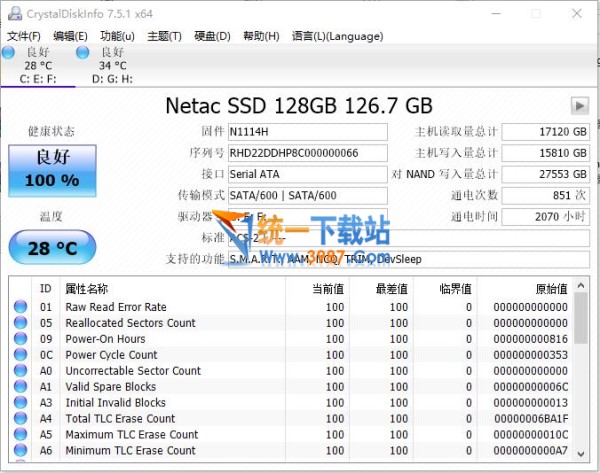Select the status icon for disk C: E: F:
The image size is (600, 473).
tap(8, 52)
